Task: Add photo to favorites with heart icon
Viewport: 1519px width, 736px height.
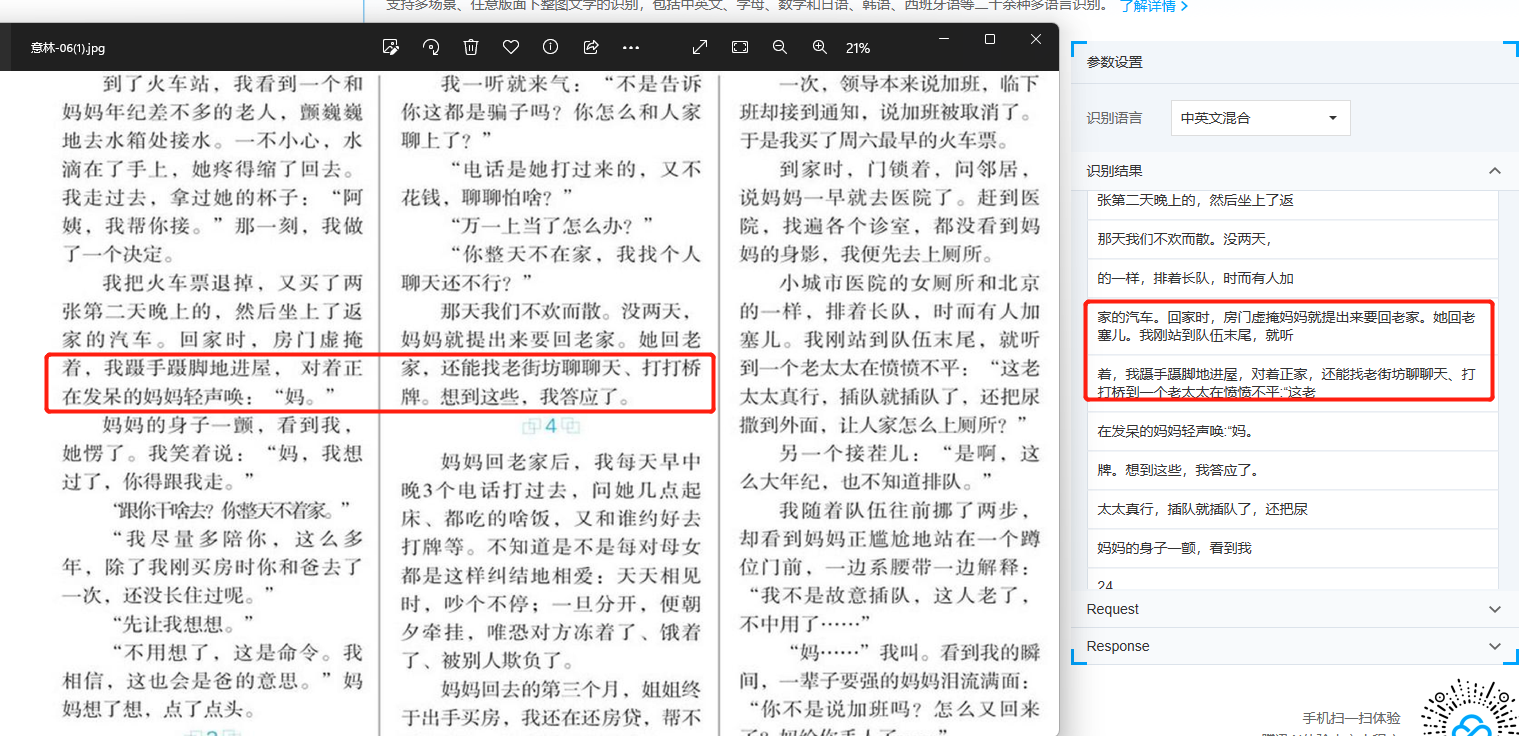Action: pos(511,47)
